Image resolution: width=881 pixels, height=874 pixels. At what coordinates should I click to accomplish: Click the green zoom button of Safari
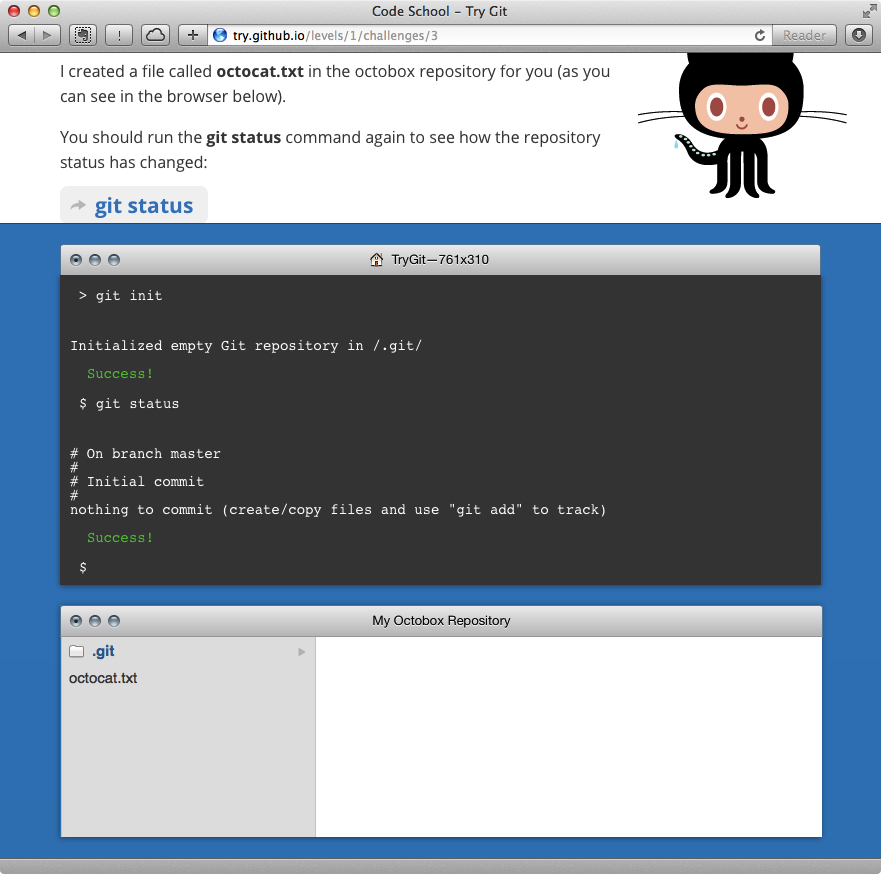[54, 11]
